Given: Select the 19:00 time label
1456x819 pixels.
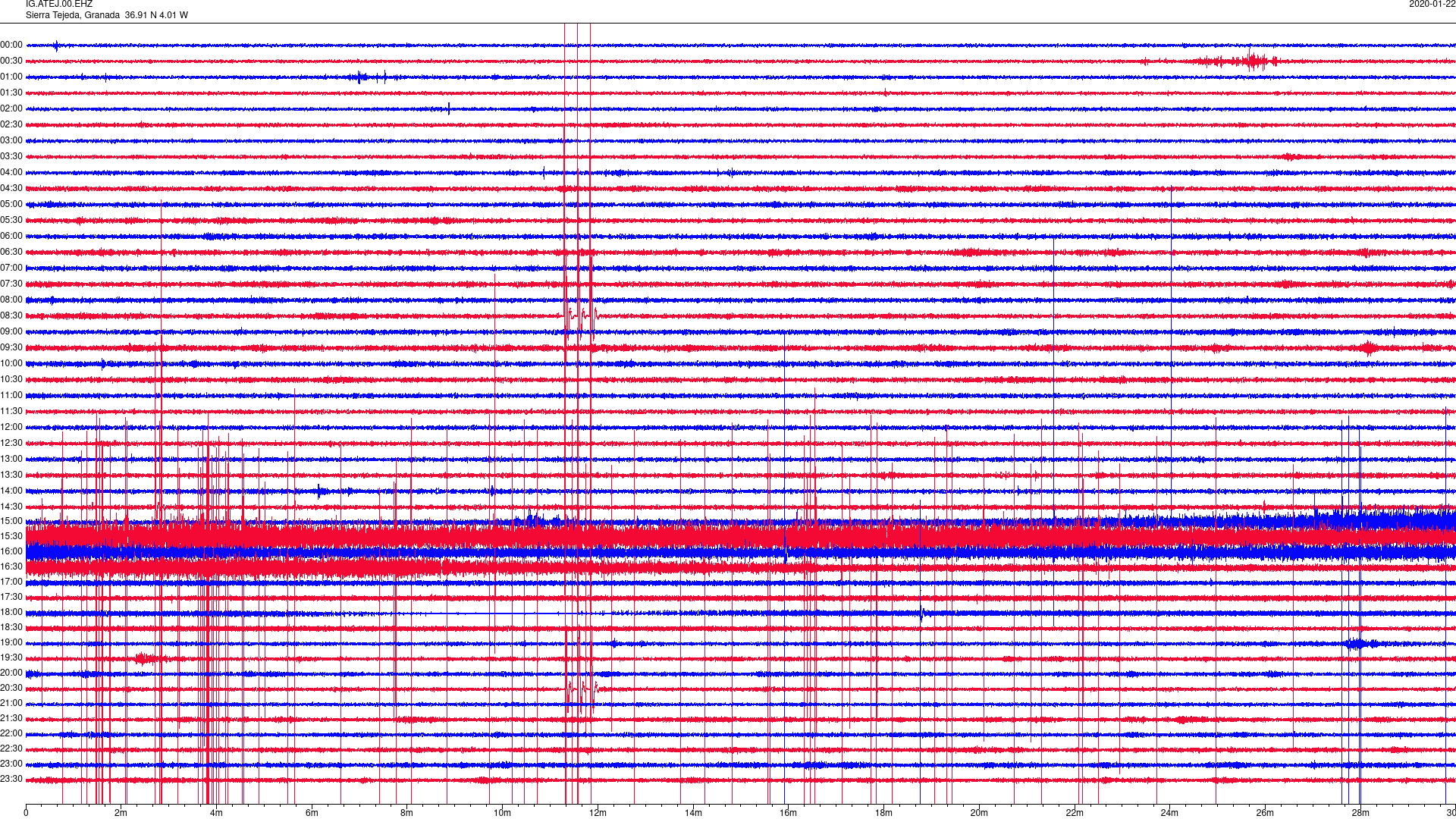Looking at the screenshot, I should point(11,642).
